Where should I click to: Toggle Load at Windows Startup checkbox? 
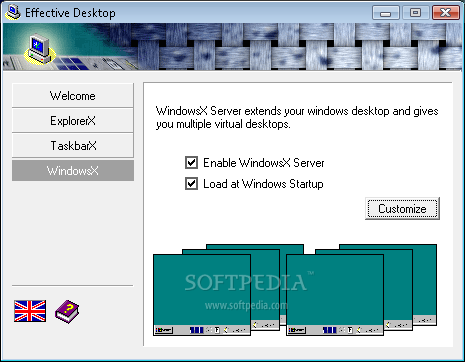coord(191,184)
